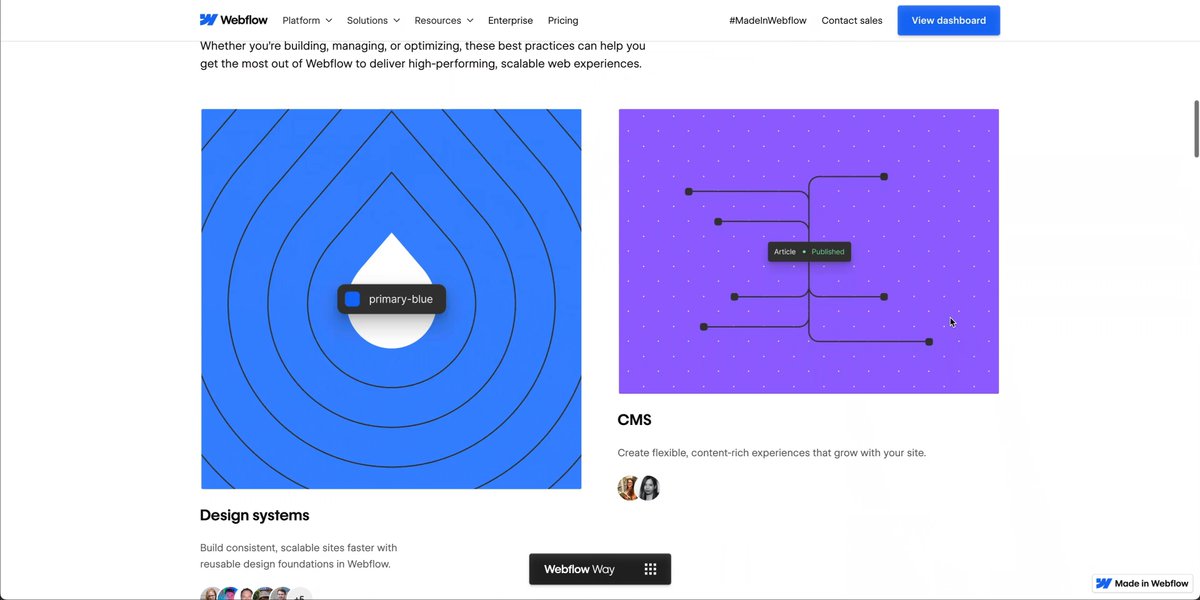Click the Webflow Way label in bottom bar

[x=579, y=569]
